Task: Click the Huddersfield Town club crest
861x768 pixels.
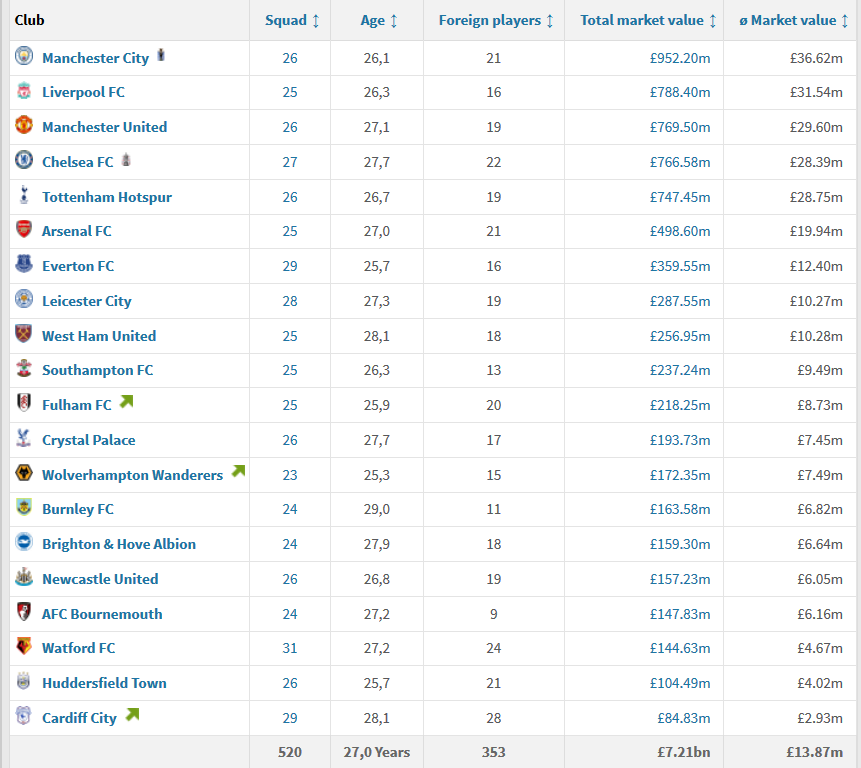Action: (24, 681)
